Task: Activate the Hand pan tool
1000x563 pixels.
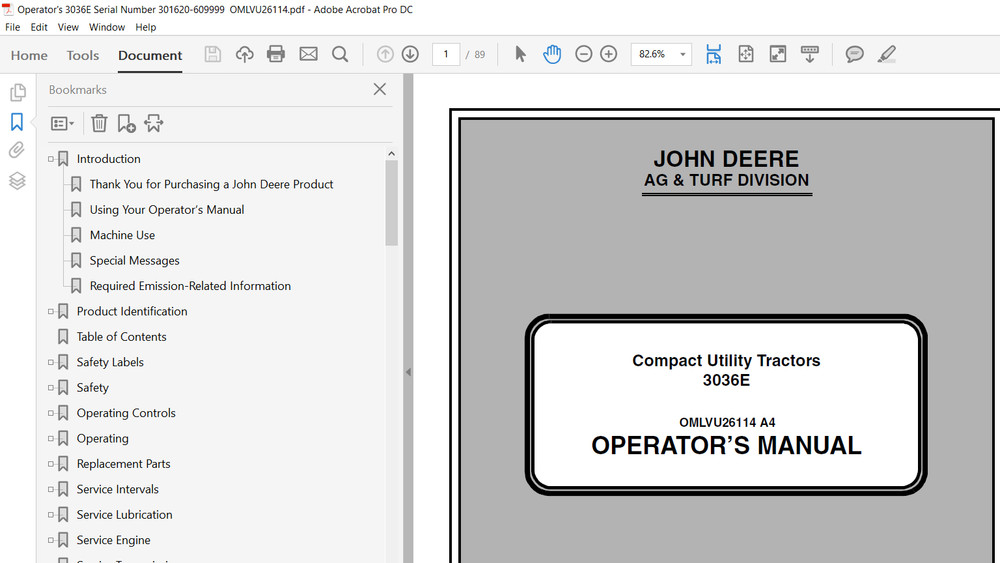Action: (x=552, y=54)
